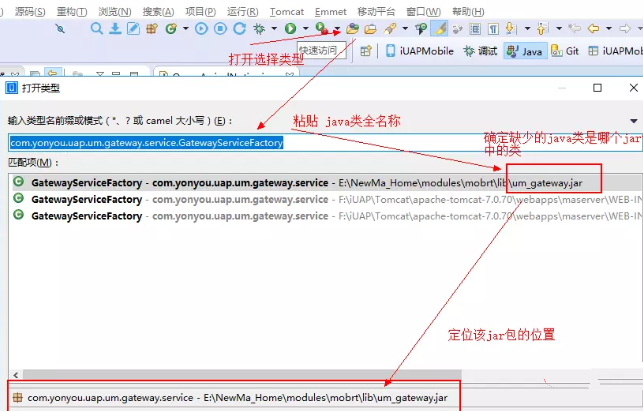The image size is (643, 411).
Task: Click the blue circular play icon
Action: tap(201, 28)
